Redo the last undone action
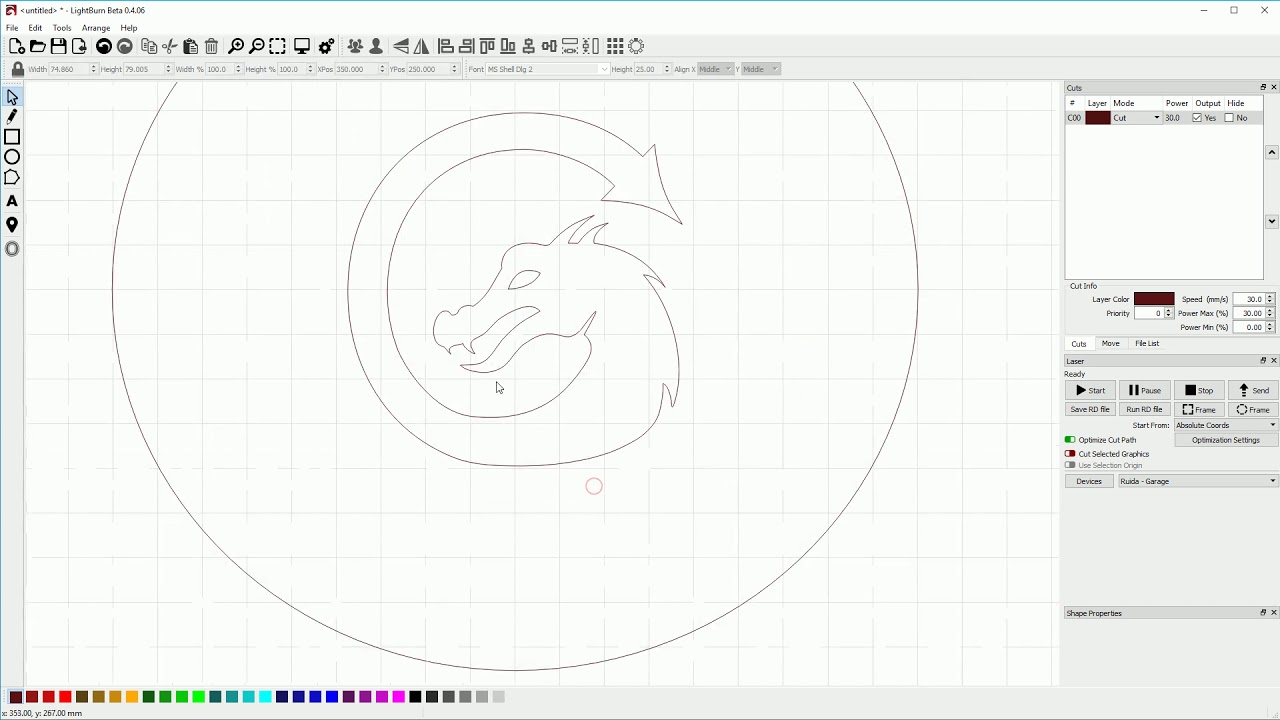This screenshot has width=1280, height=720. (x=125, y=46)
